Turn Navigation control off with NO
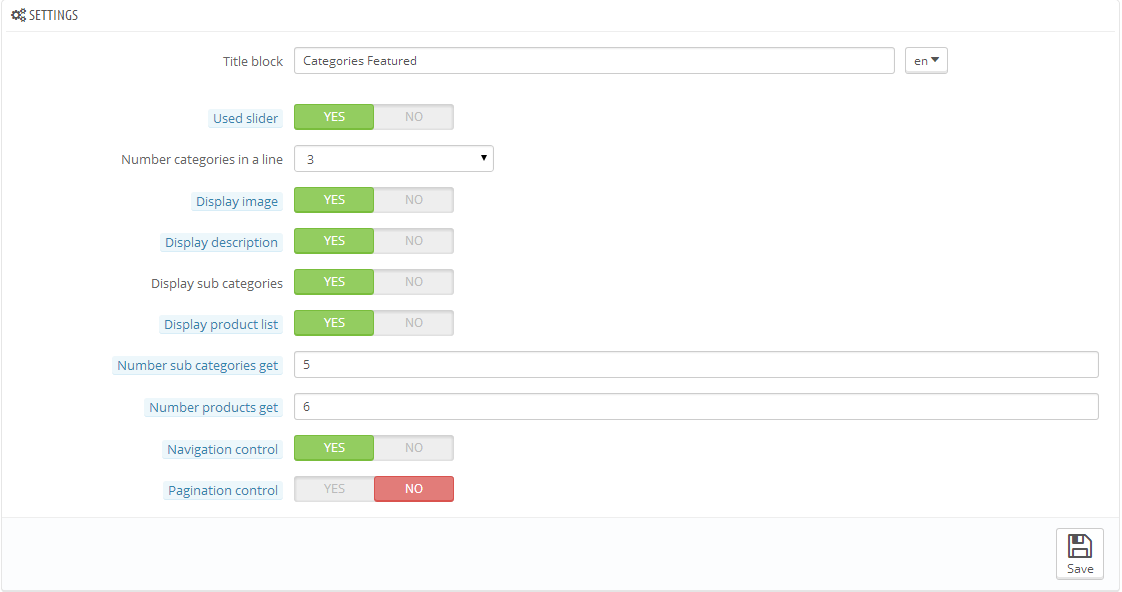 [x=413, y=448]
